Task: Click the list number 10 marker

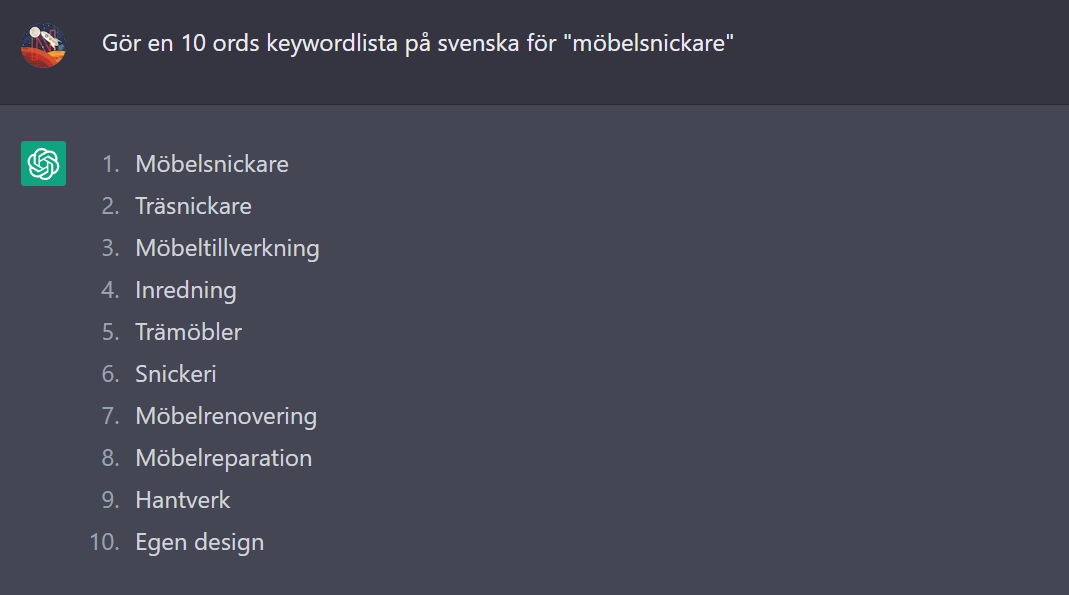Action: click(104, 543)
